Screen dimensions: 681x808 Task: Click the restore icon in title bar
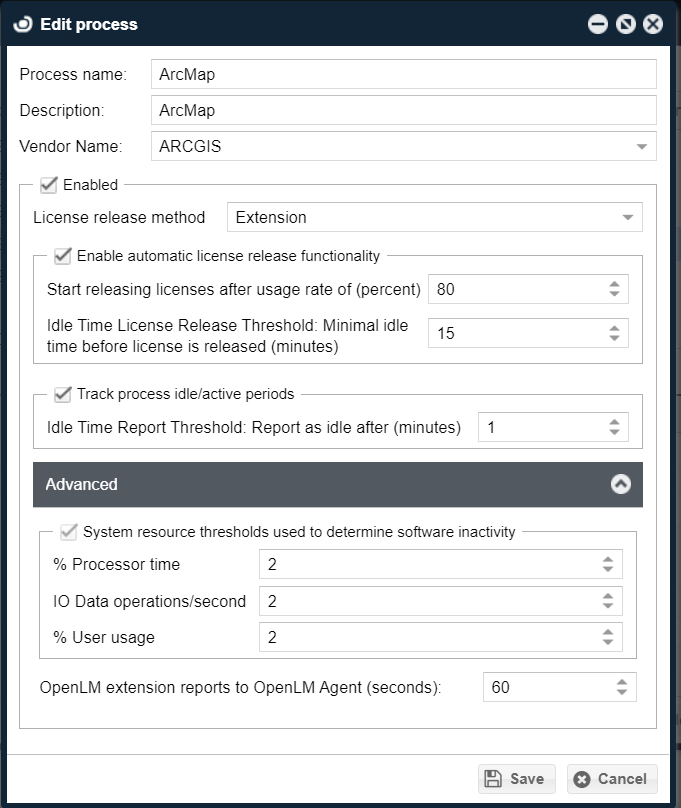[x=626, y=24]
